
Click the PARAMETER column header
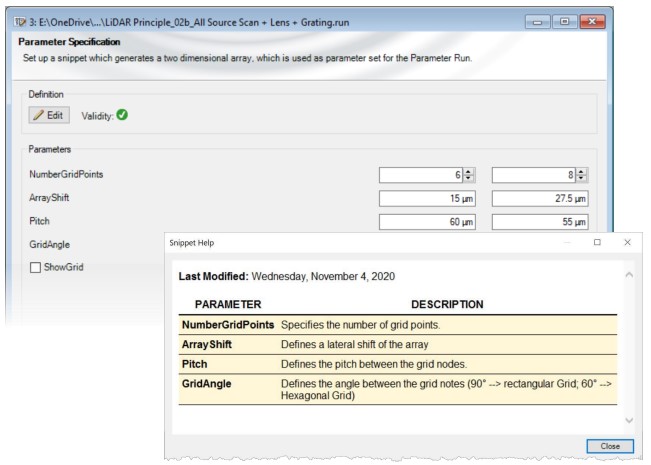[228, 304]
